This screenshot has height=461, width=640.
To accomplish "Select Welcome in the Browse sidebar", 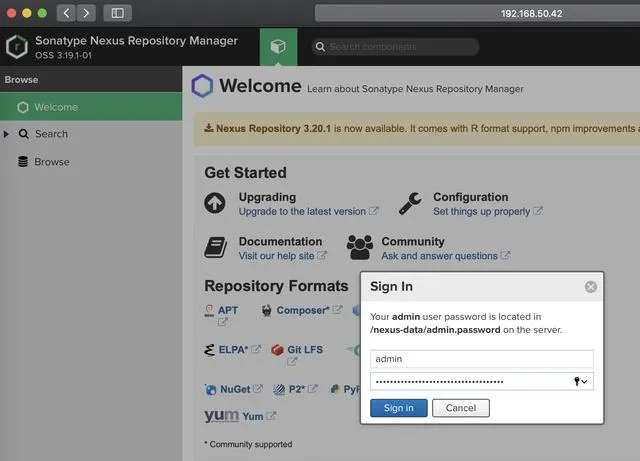I will [x=91, y=107].
